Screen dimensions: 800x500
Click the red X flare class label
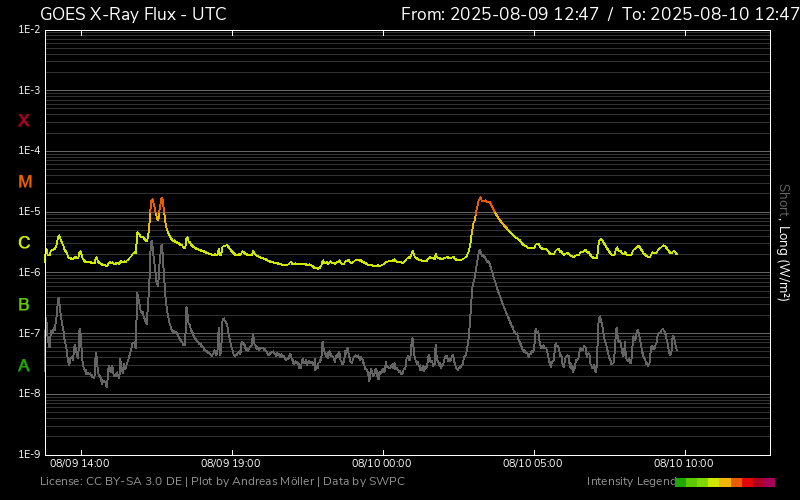point(24,121)
